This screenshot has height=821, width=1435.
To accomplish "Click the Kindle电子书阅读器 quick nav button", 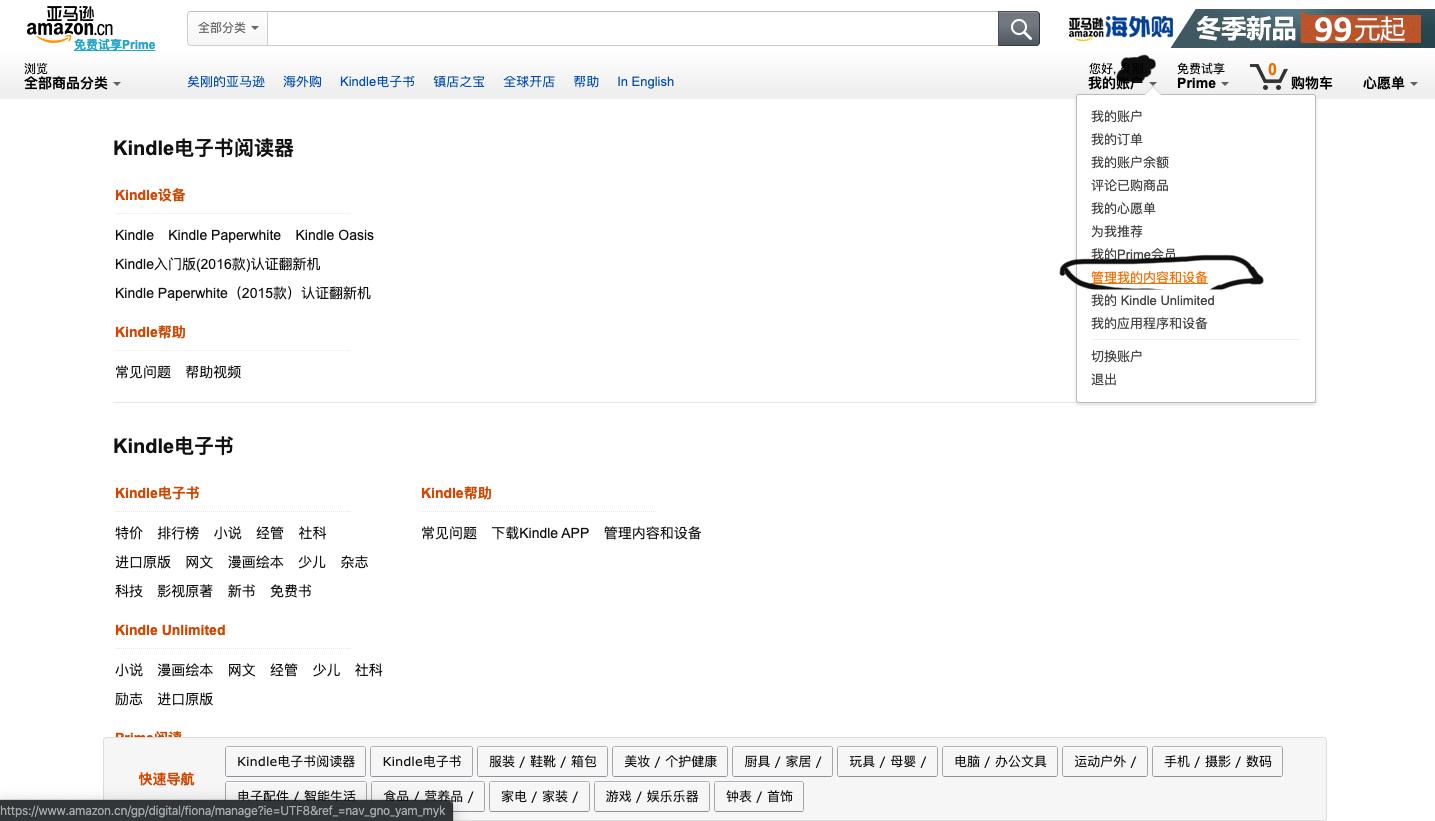I will [295, 761].
